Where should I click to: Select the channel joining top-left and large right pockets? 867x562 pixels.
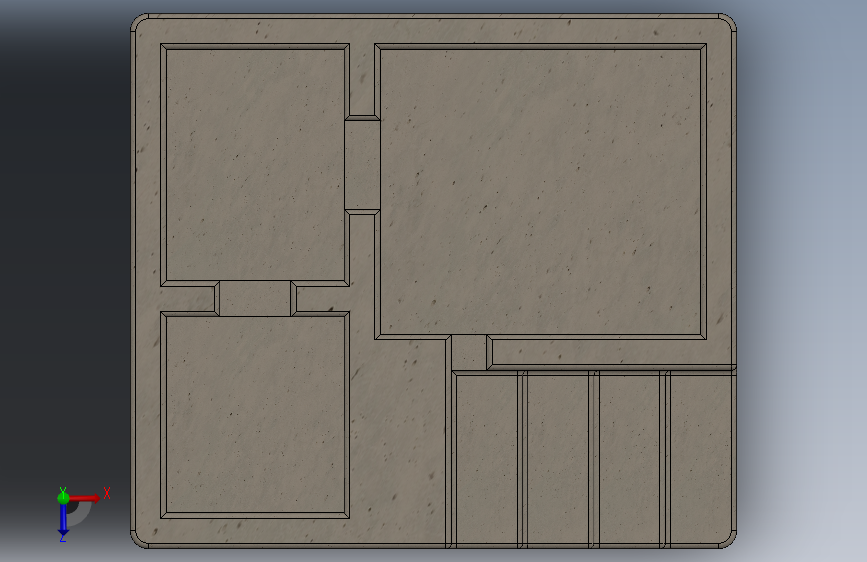[x=362, y=165]
